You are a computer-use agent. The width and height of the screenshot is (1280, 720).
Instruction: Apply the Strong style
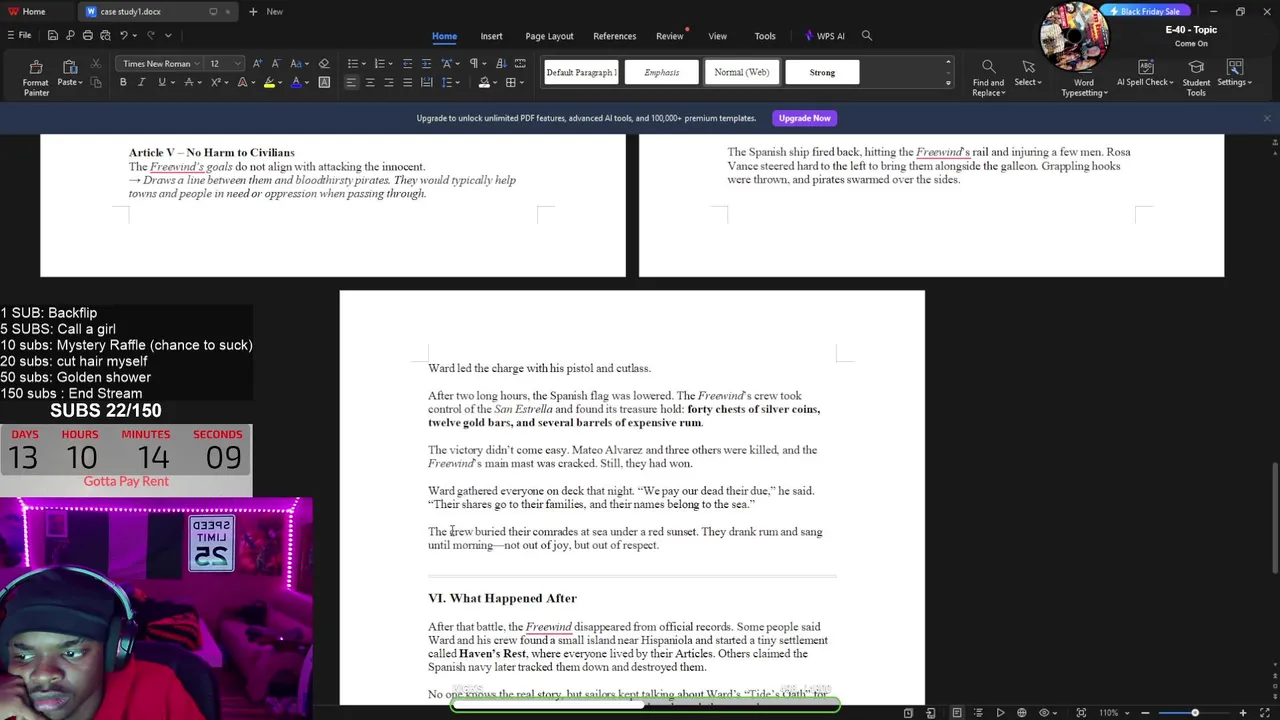[x=822, y=72]
